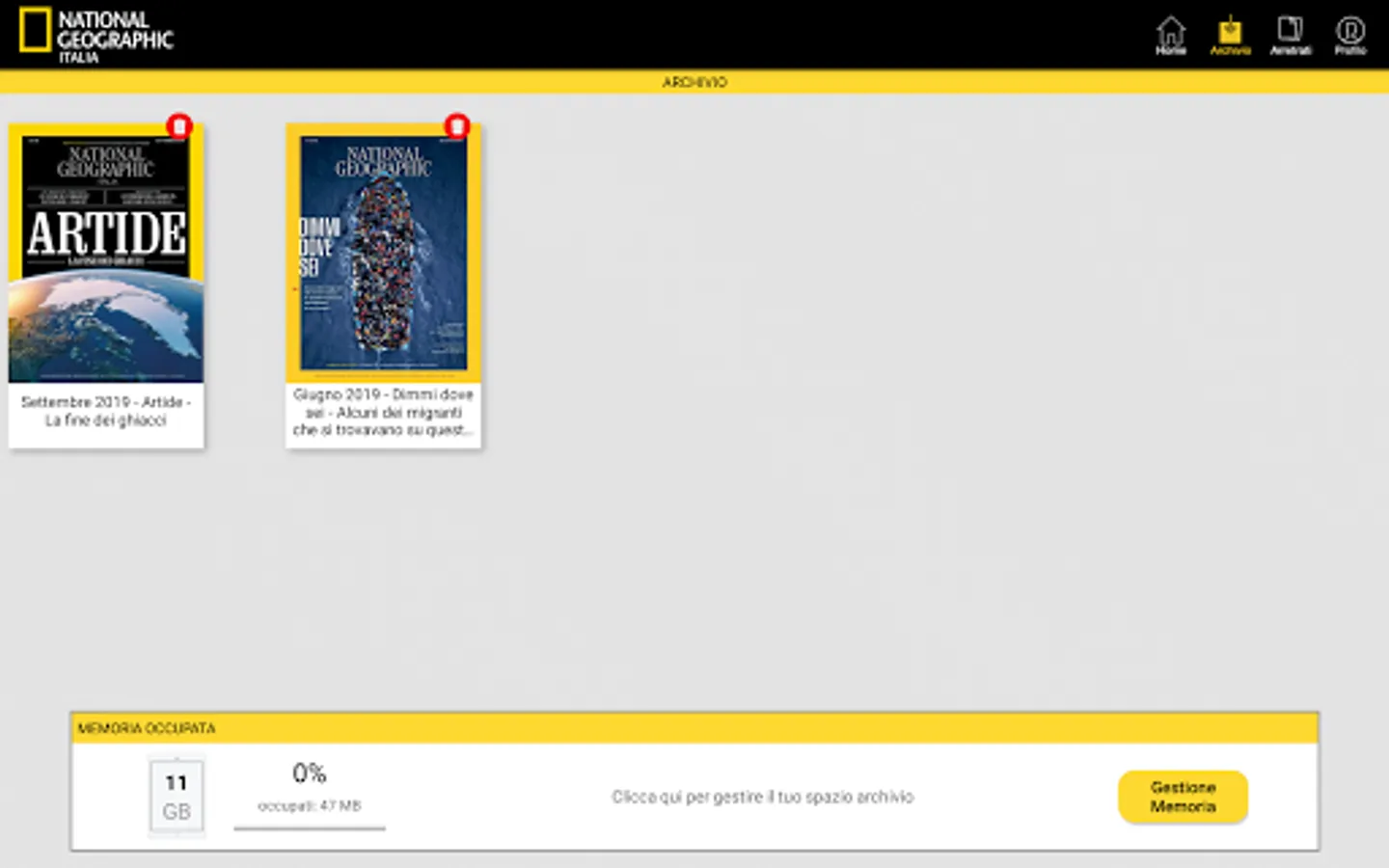The width and height of the screenshot is (1389, 868).
Task: Click 'Clicca qui per gestire il tuo spazio archivio'
Action: pyautogui.click(x=762, y=797)
